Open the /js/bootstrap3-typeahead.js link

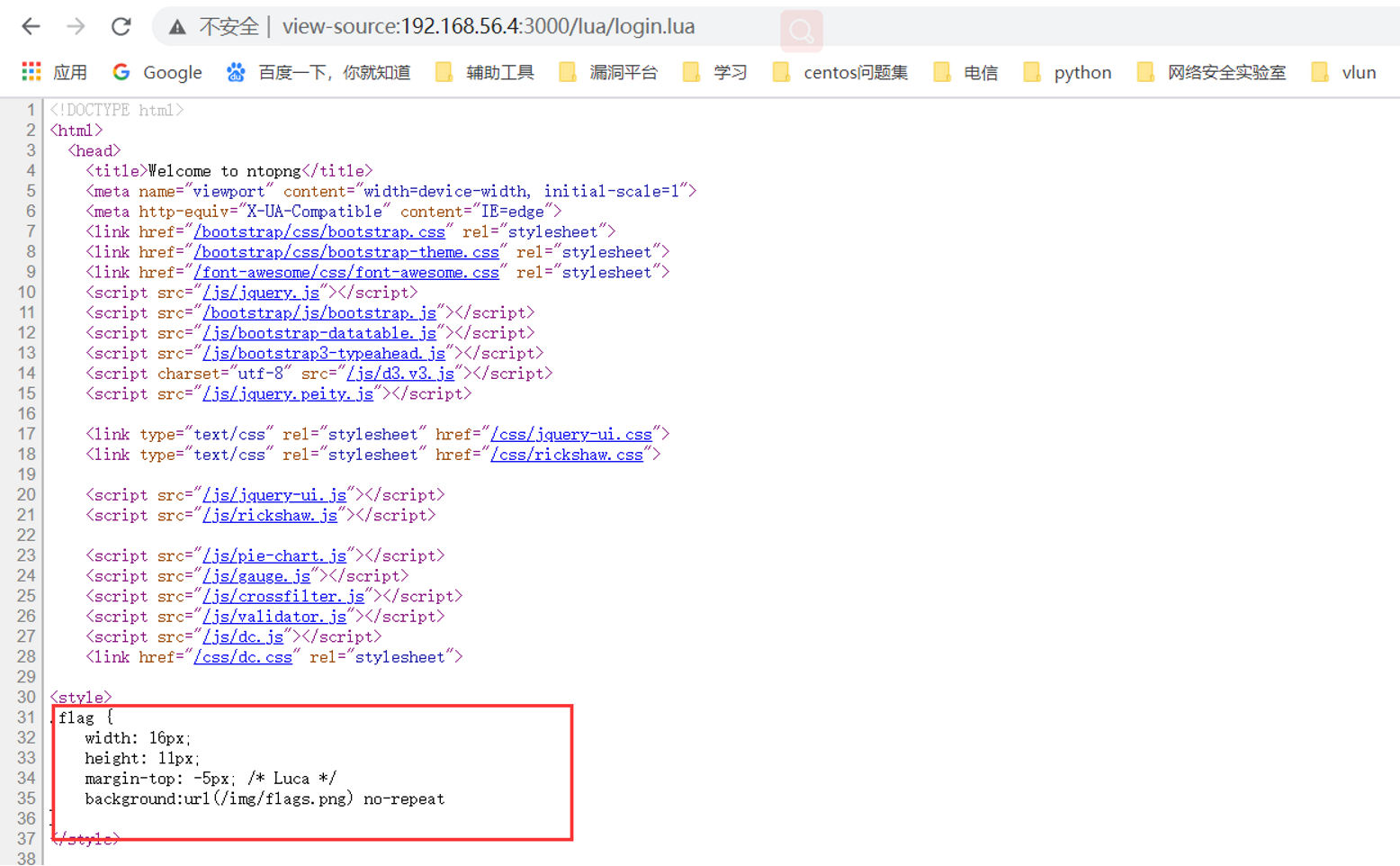324,354
